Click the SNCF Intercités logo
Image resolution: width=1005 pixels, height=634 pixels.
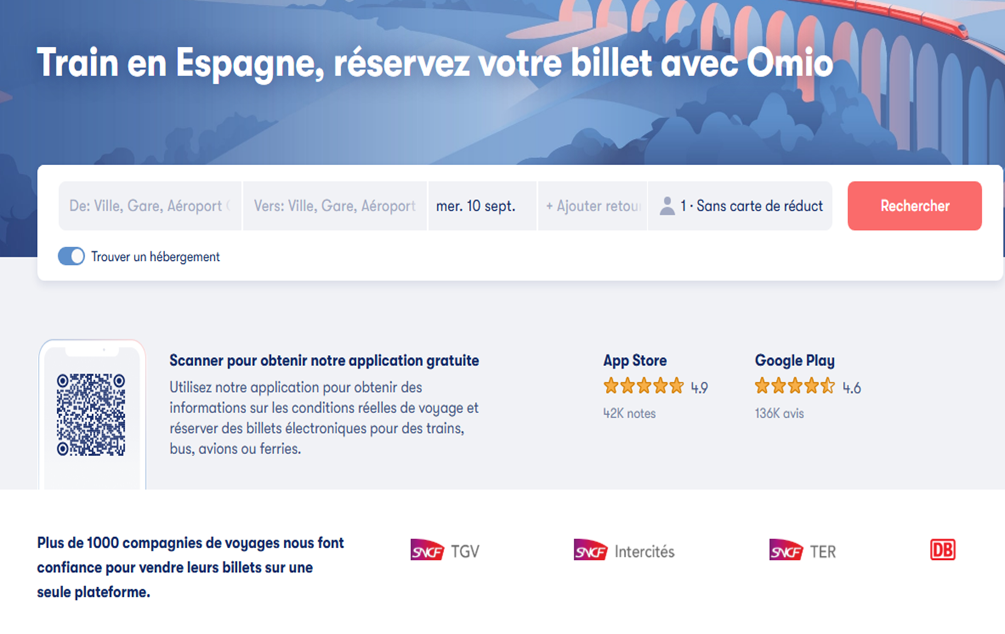pos(624,551)
